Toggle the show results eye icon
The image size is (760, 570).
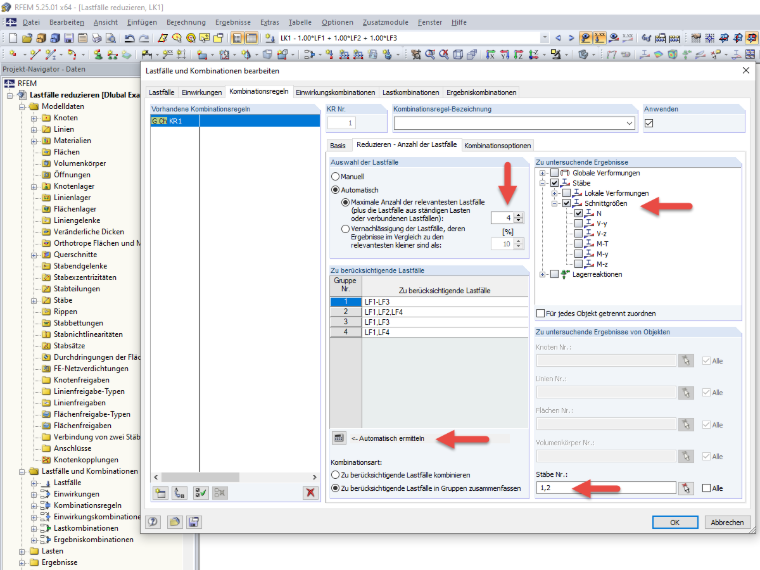click(614, 38)
